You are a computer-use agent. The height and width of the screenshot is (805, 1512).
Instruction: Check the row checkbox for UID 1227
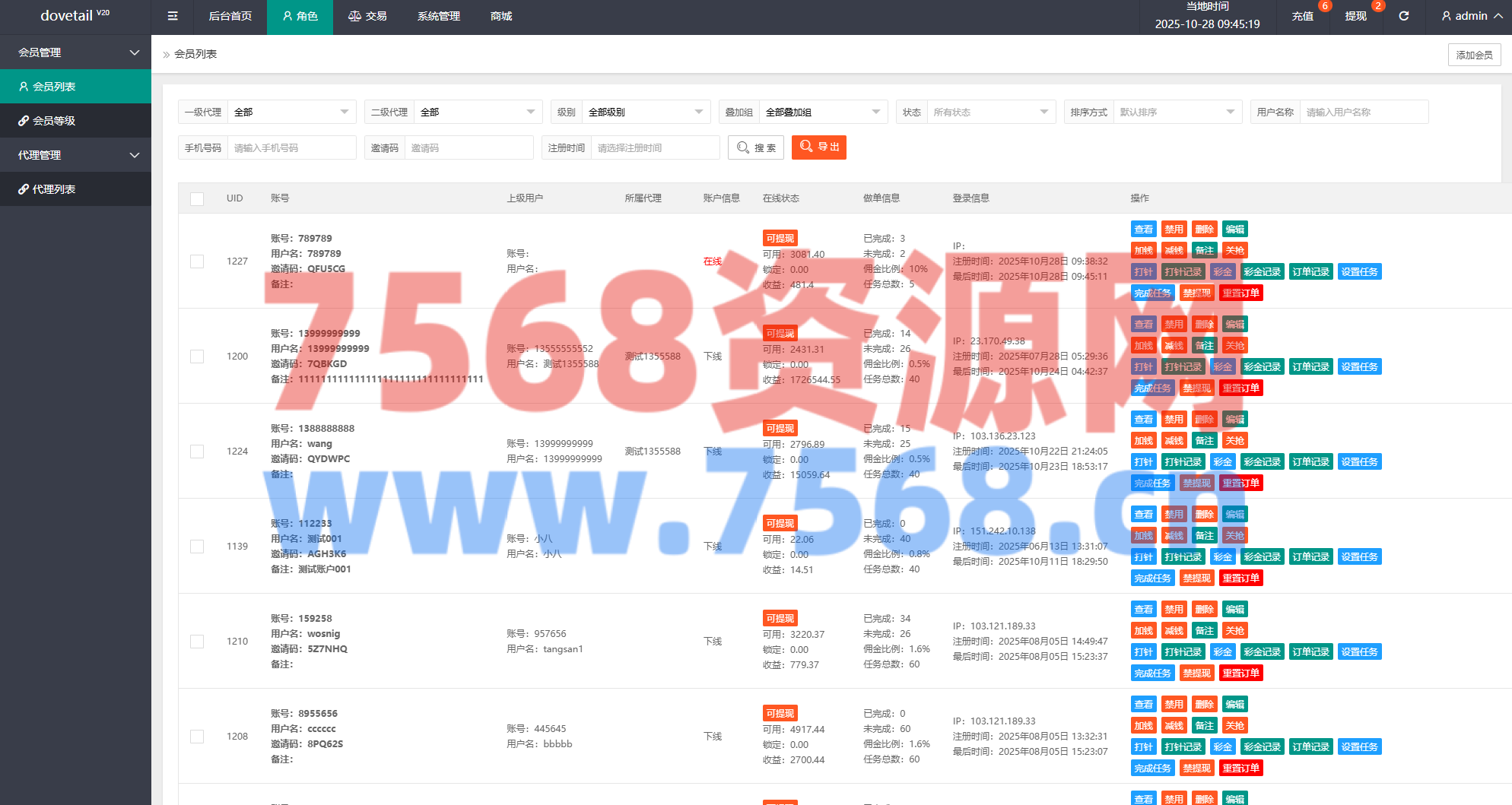[197, 261]
